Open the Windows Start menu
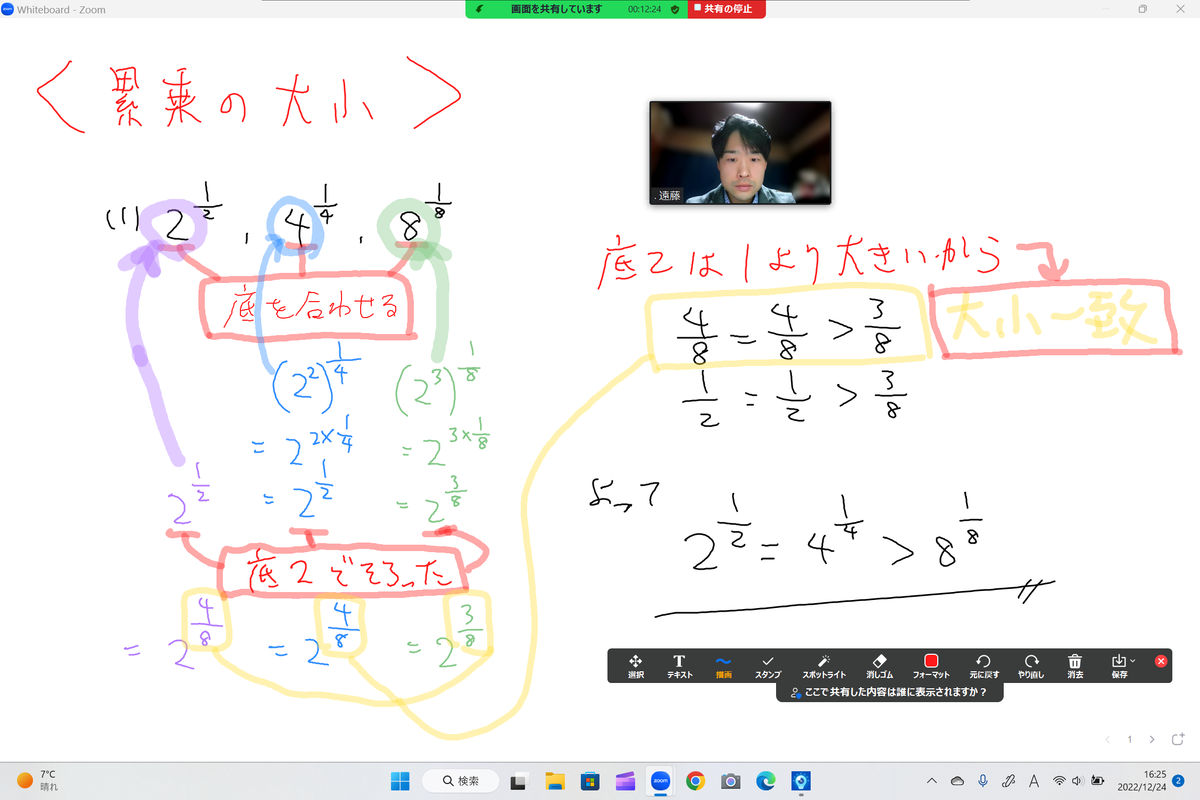This screenshot has width=1200, height=800. pos(400,781)
